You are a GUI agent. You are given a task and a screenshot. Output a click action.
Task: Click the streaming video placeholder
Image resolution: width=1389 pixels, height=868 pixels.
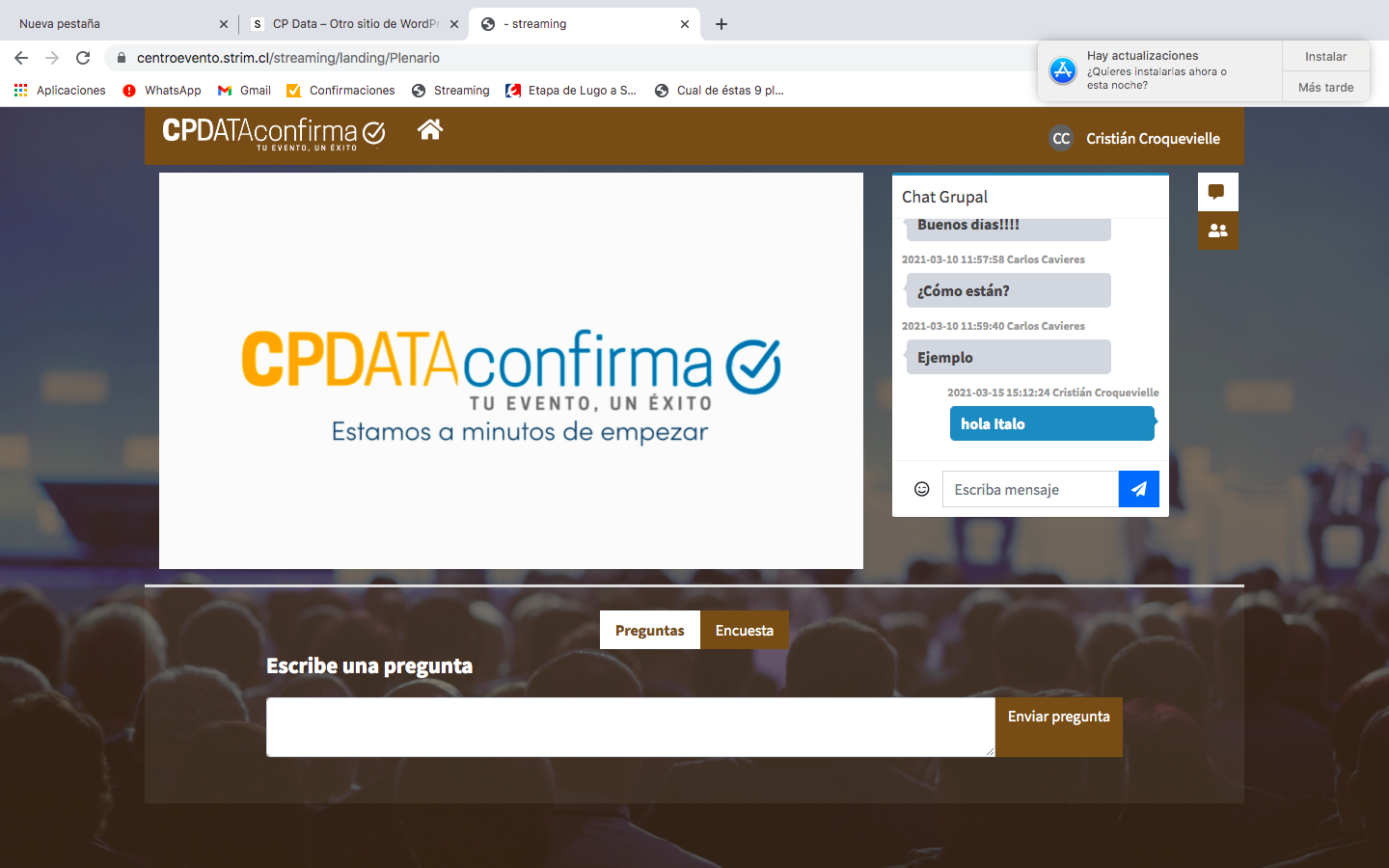pos(511,371)
